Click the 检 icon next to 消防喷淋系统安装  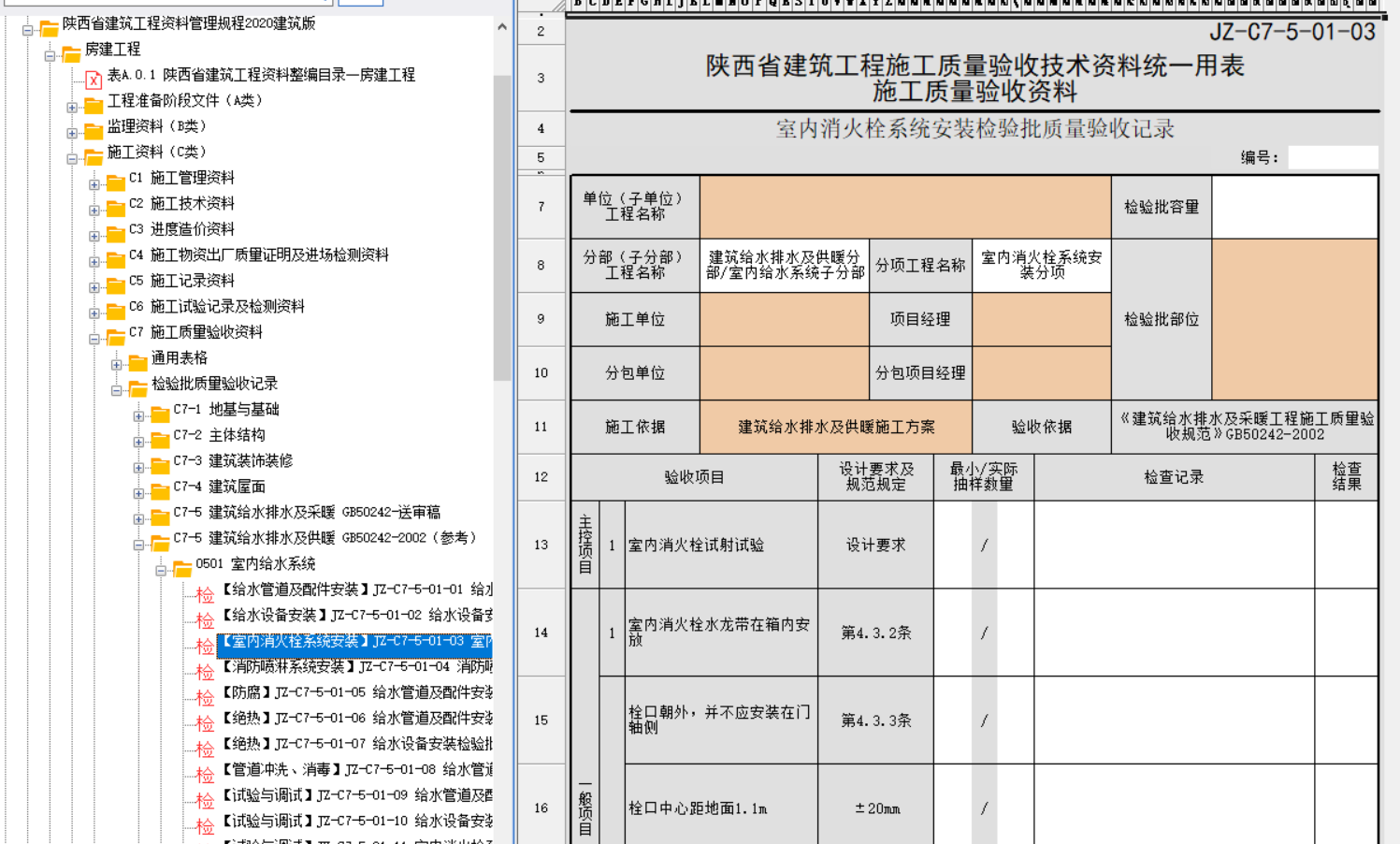pos(205,671)
